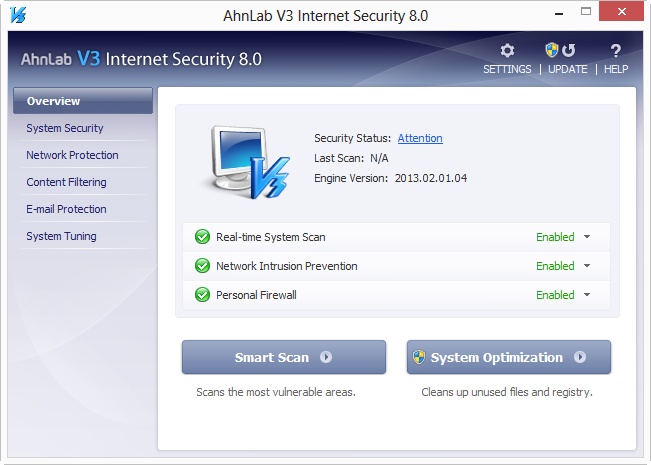The height and width of the screenshot is (465, 651).
Task: Toggle the Network Intrusion Prevention Enabled status
Action: [555, 266]
